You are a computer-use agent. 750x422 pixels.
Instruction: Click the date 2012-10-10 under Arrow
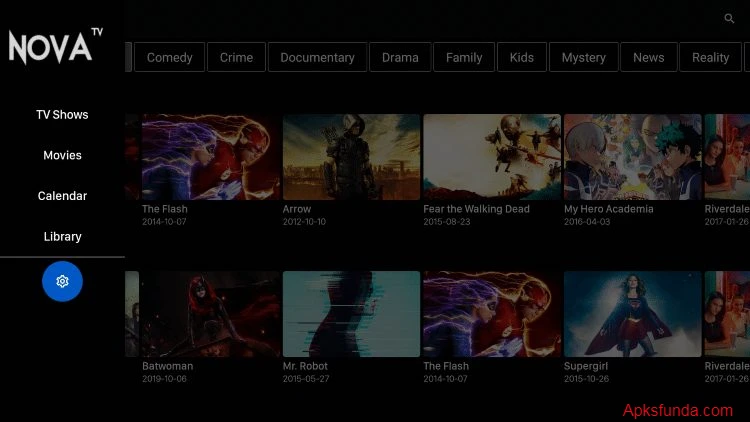click(x=304, y=222)
